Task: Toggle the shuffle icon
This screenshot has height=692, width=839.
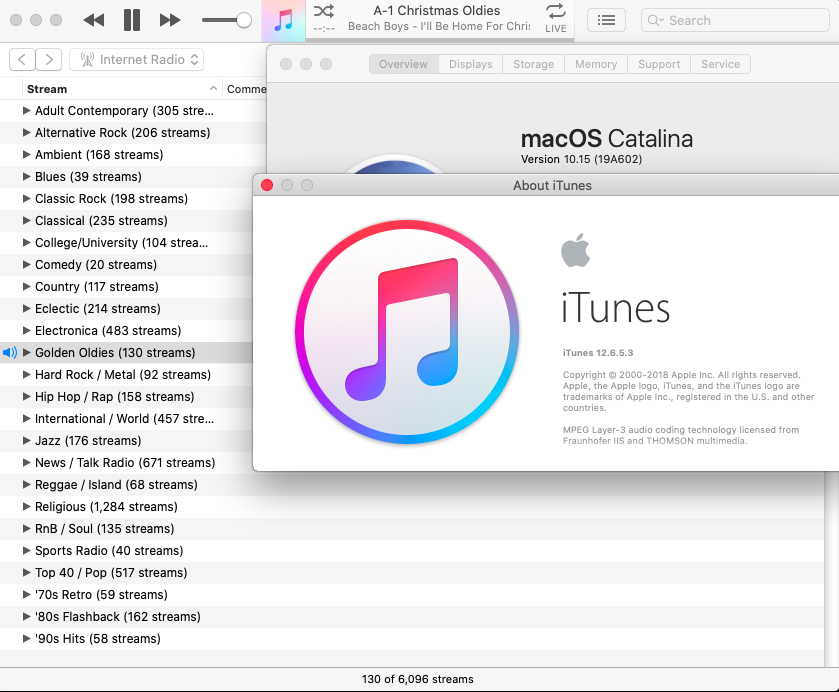Action: [x=324, y=11]
